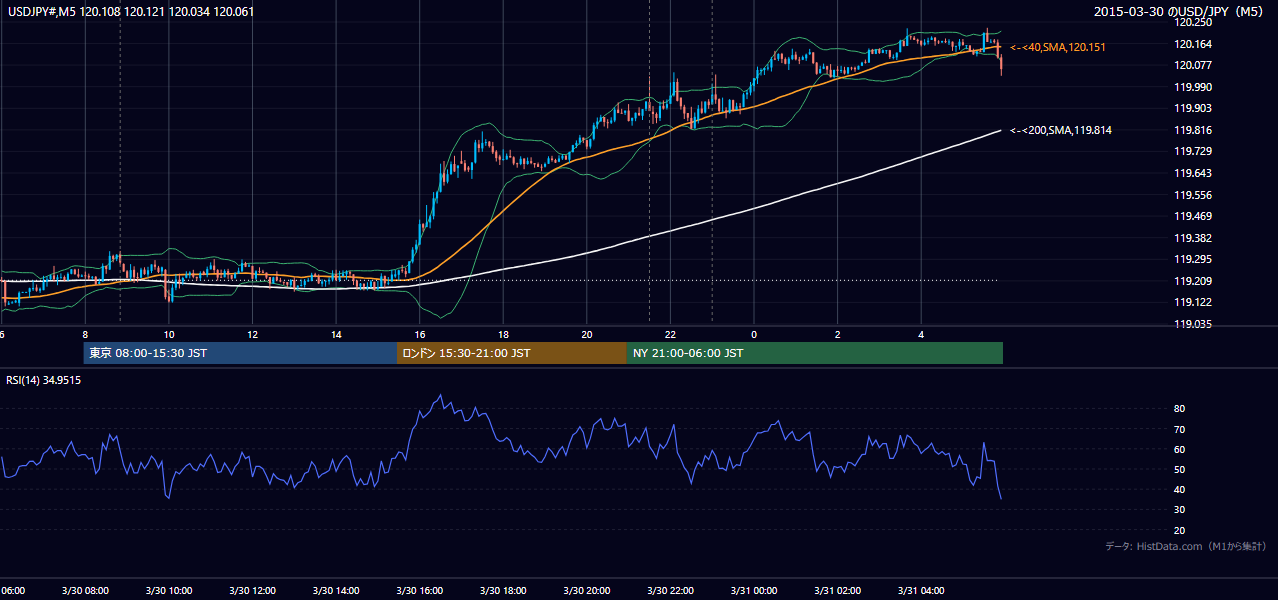Click RSI axis level 50
Screen dimensions: 1278x600
pyautogui.click(x=1180, y=469)
